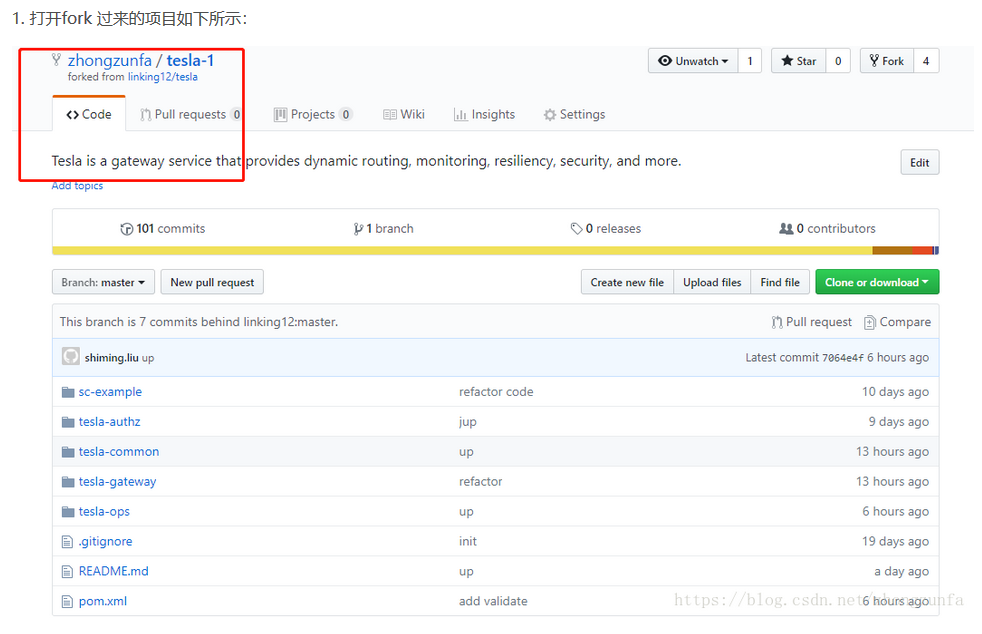Click the 'add validate' commit message
Viewport: 982px width, 634px height.
[493, 601]
